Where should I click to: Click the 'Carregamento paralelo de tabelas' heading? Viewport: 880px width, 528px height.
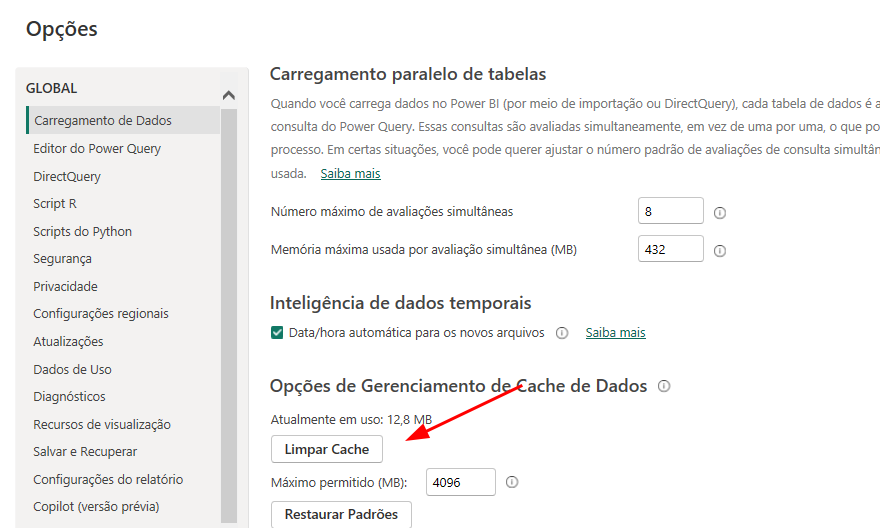coord(408,74)
